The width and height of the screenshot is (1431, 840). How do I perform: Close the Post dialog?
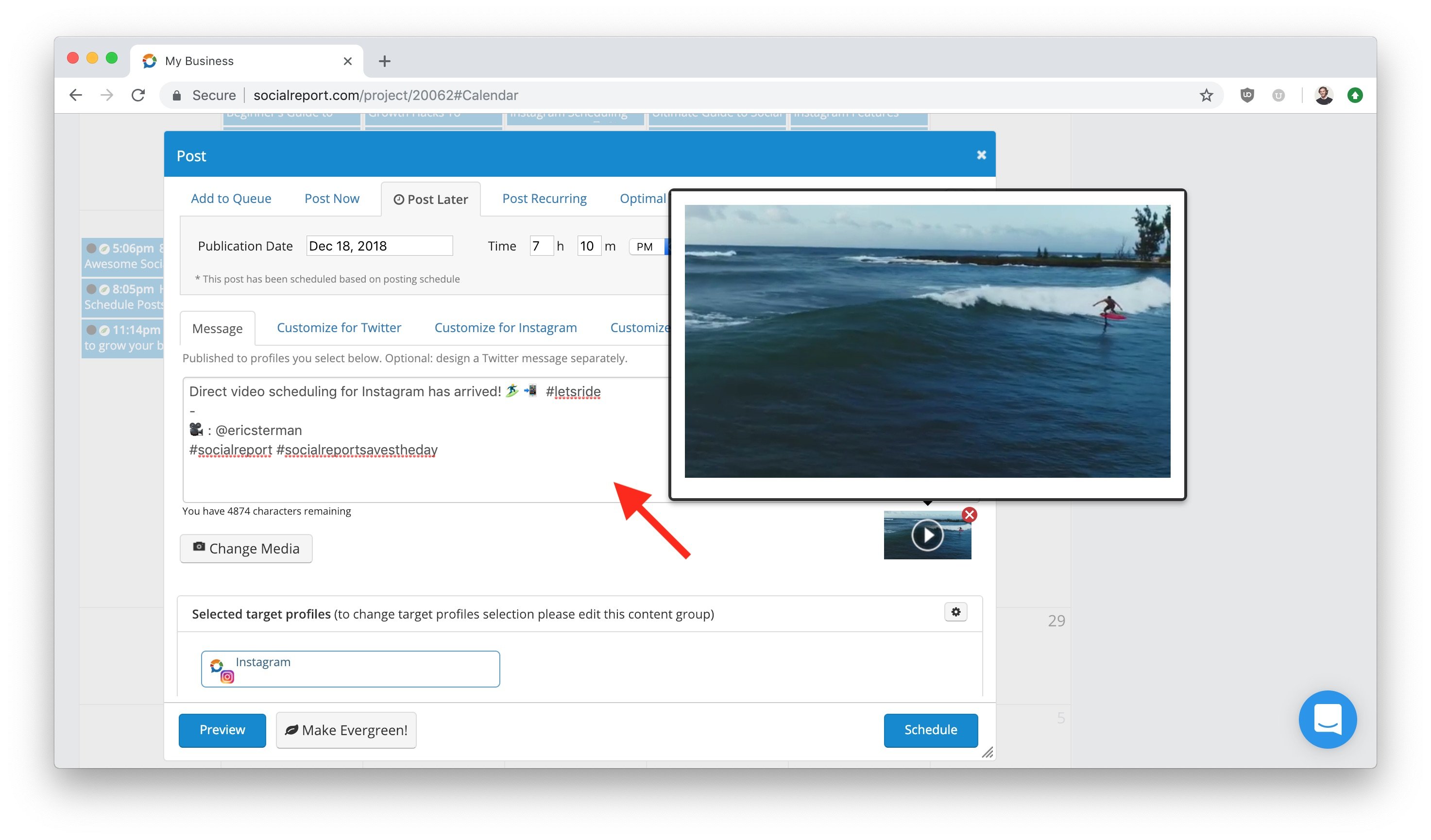pos(981,155)
